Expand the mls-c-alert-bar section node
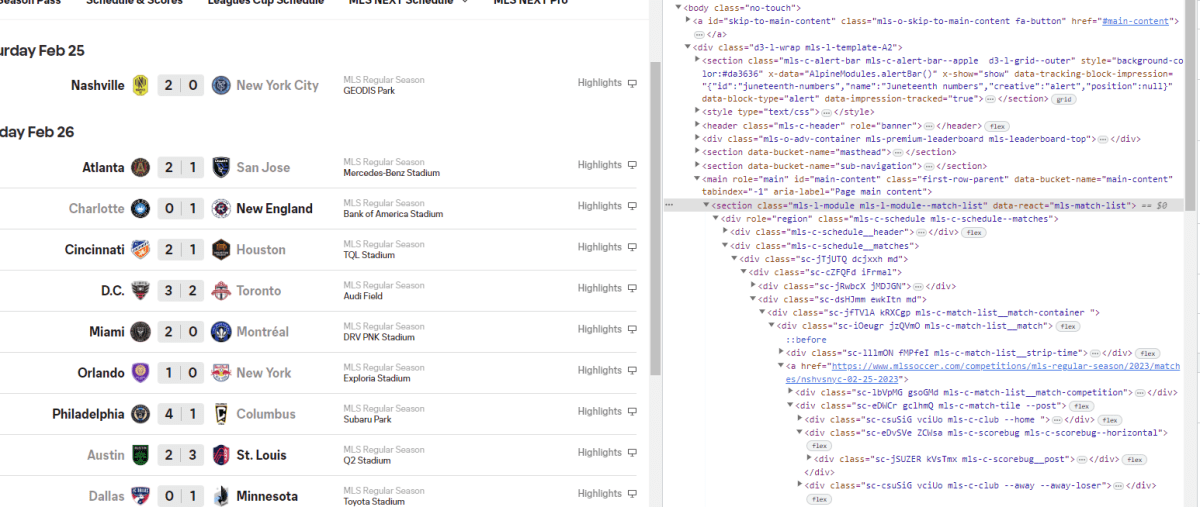The height and width of the screenshot is (507, 1200). tap(696, 60)
